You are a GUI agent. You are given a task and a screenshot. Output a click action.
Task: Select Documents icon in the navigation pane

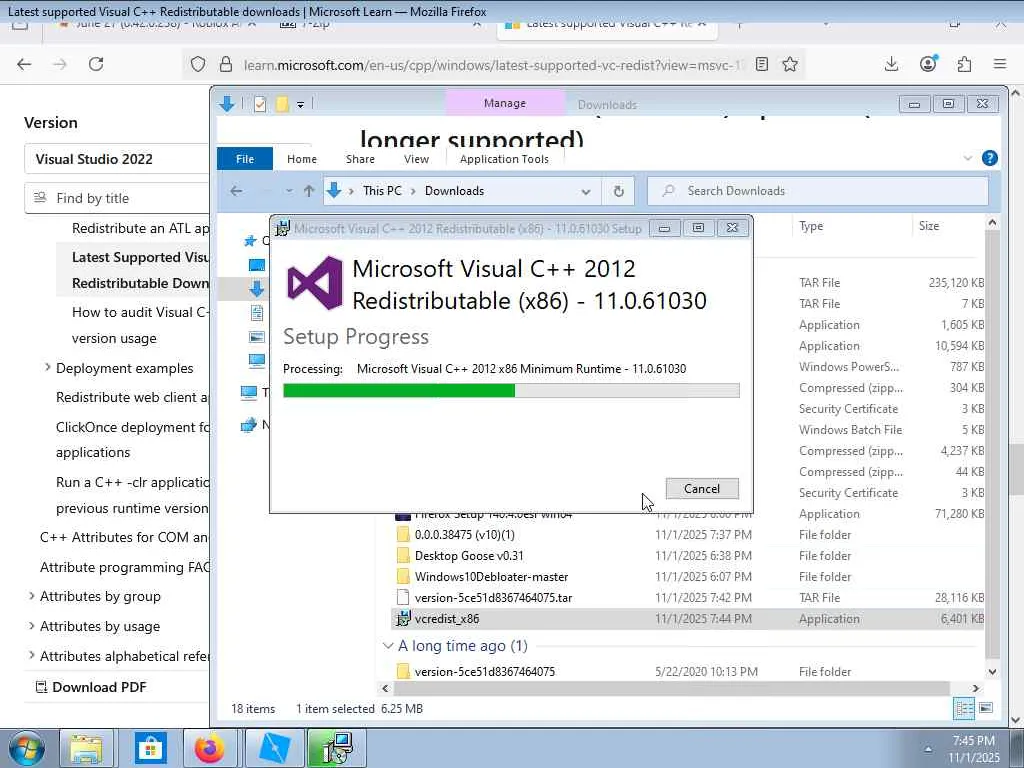coord(257,313)
